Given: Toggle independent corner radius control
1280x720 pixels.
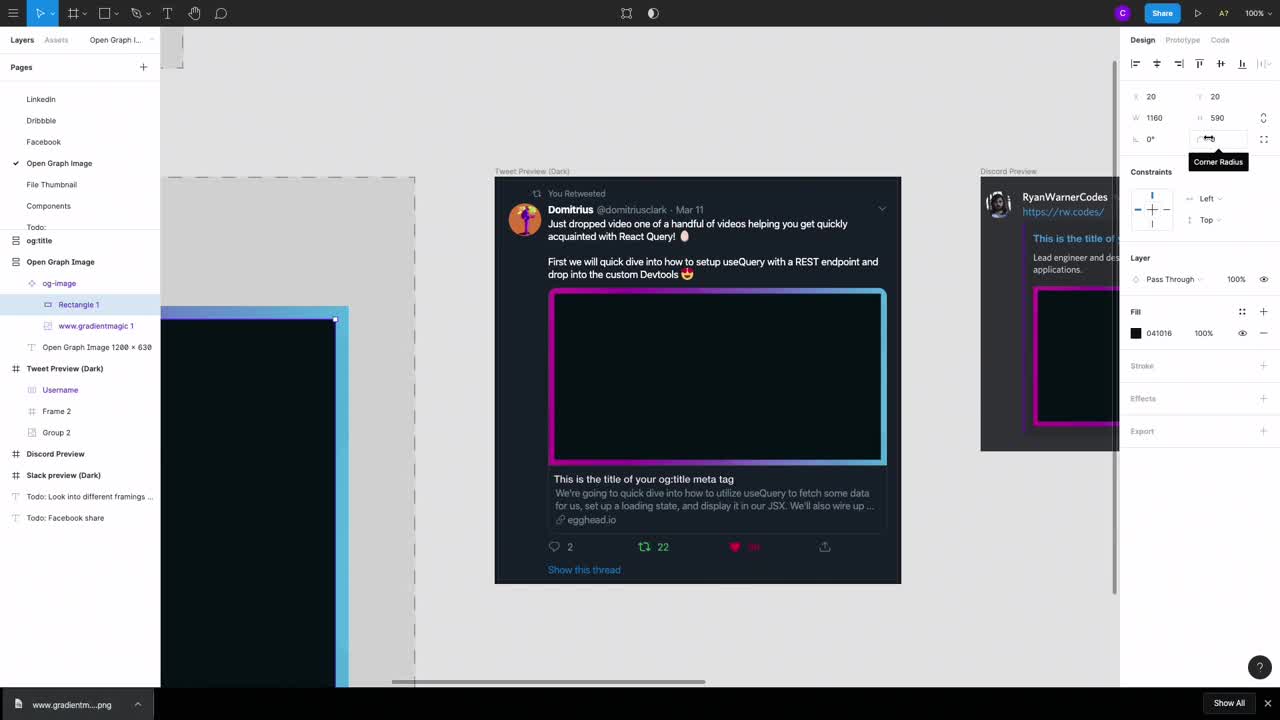Looking at the screenshot, I should click(1263, 139).
